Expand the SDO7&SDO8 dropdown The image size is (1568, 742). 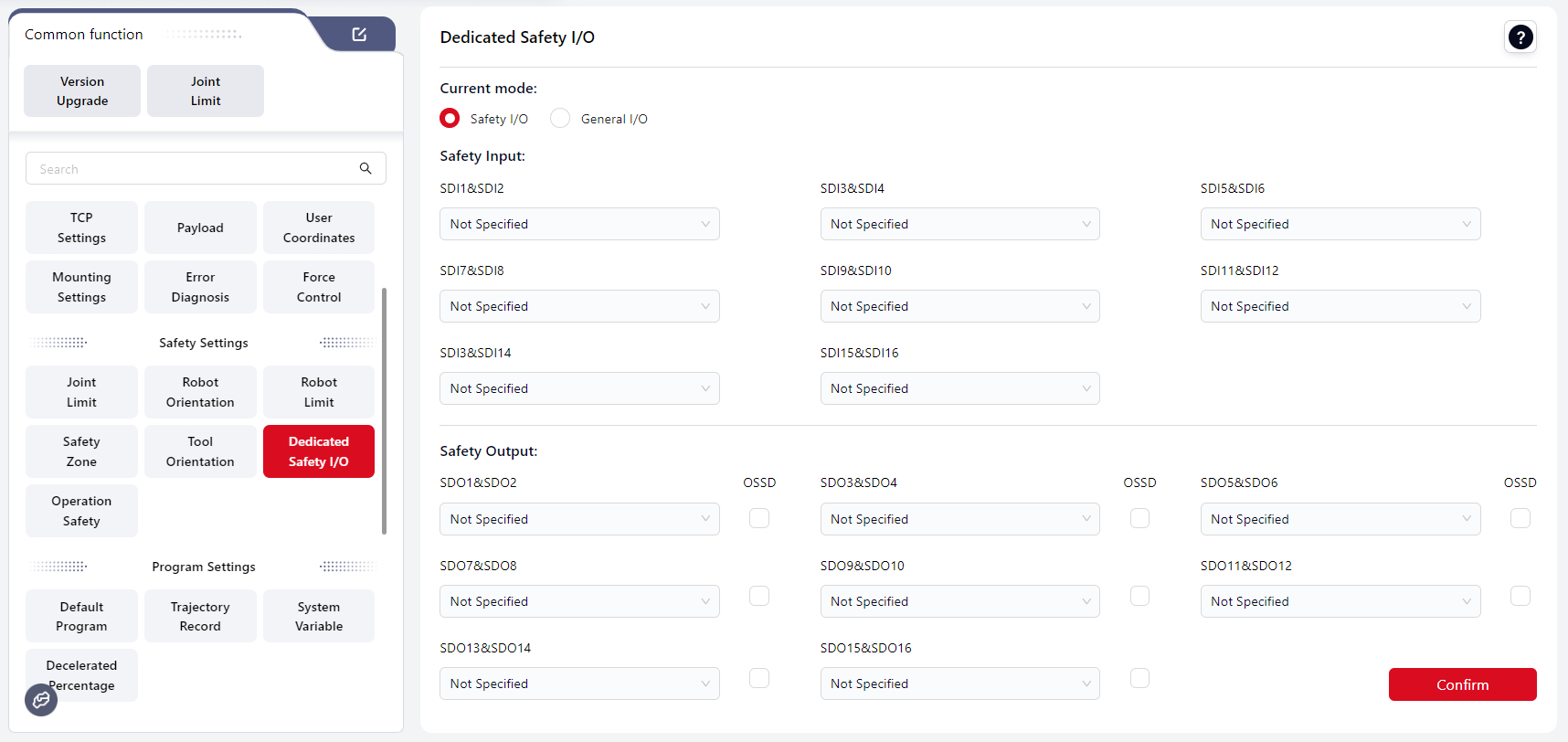579,601
